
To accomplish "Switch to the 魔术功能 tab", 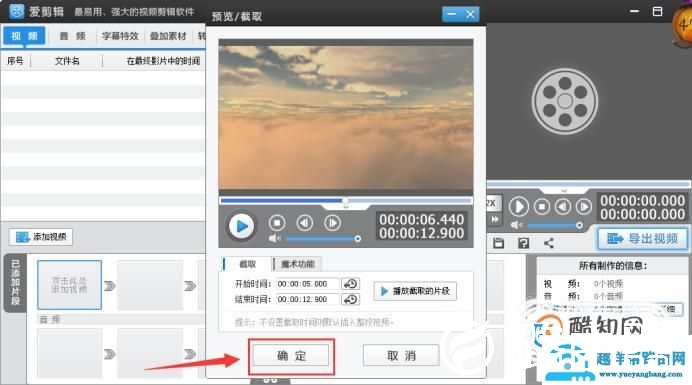I will (x=297, y=264).
